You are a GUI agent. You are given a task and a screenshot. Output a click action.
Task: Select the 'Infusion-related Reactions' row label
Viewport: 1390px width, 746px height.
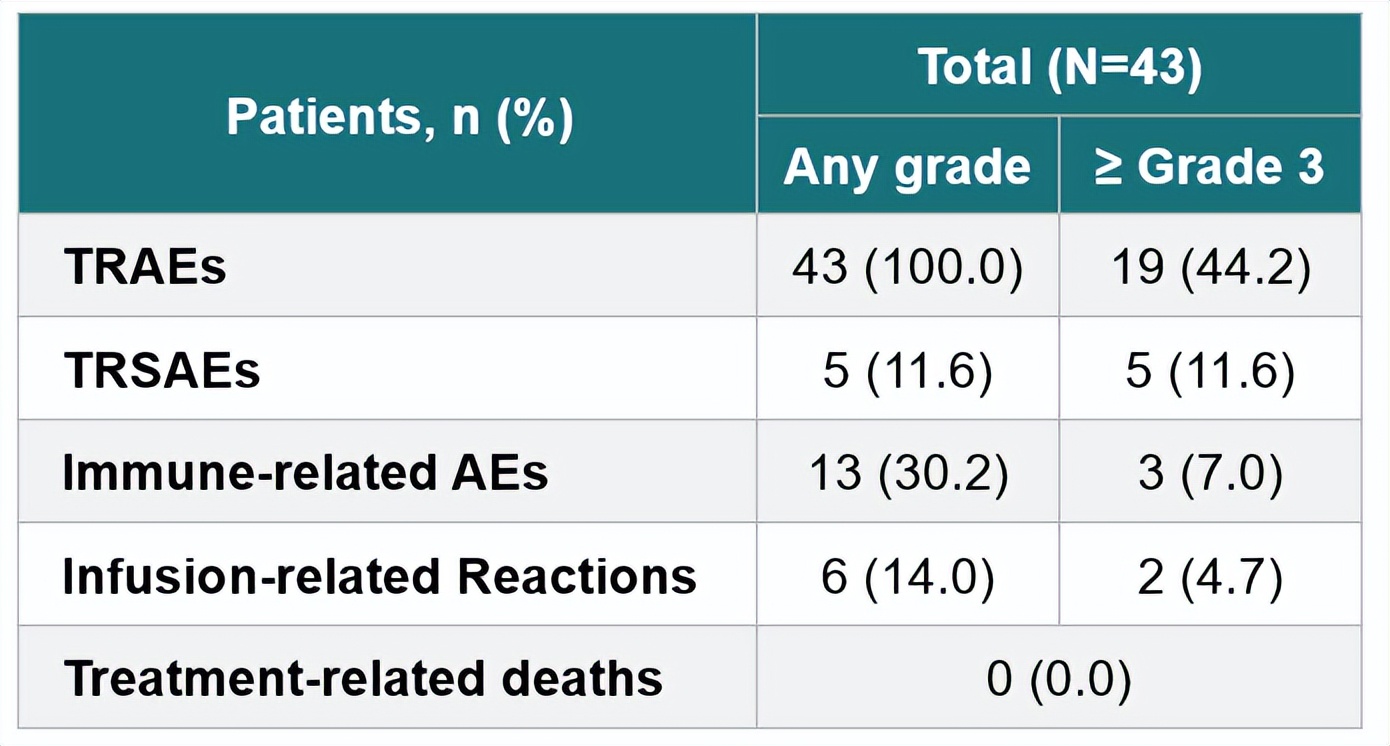(x=379, y=576)
